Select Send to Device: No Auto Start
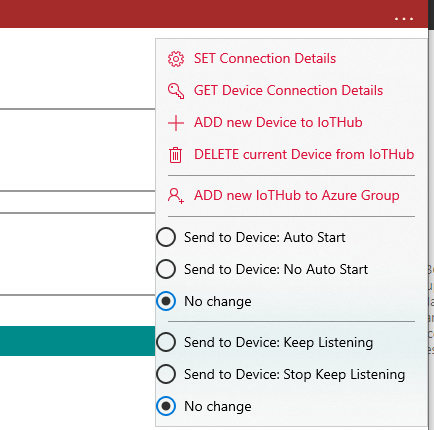This screenshot has height=430, width=434. tap(262, 269)
